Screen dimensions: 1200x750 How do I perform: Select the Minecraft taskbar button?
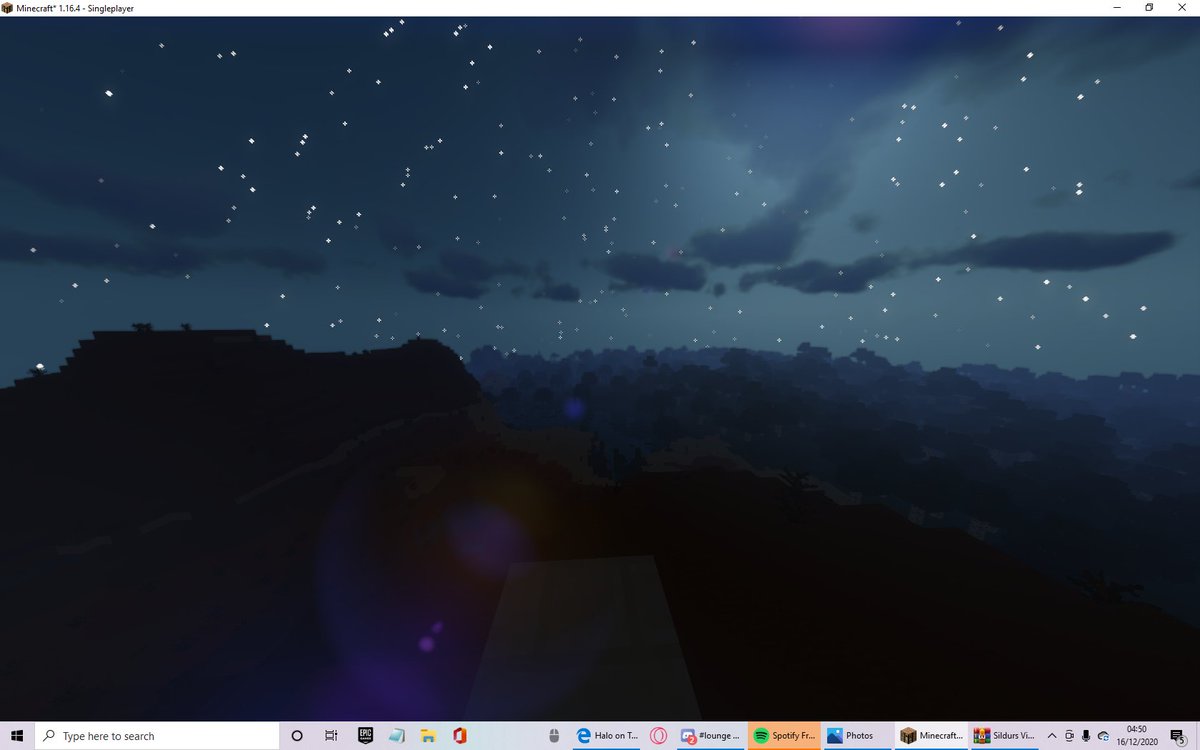pyautogui.click(x=930, y=736)
